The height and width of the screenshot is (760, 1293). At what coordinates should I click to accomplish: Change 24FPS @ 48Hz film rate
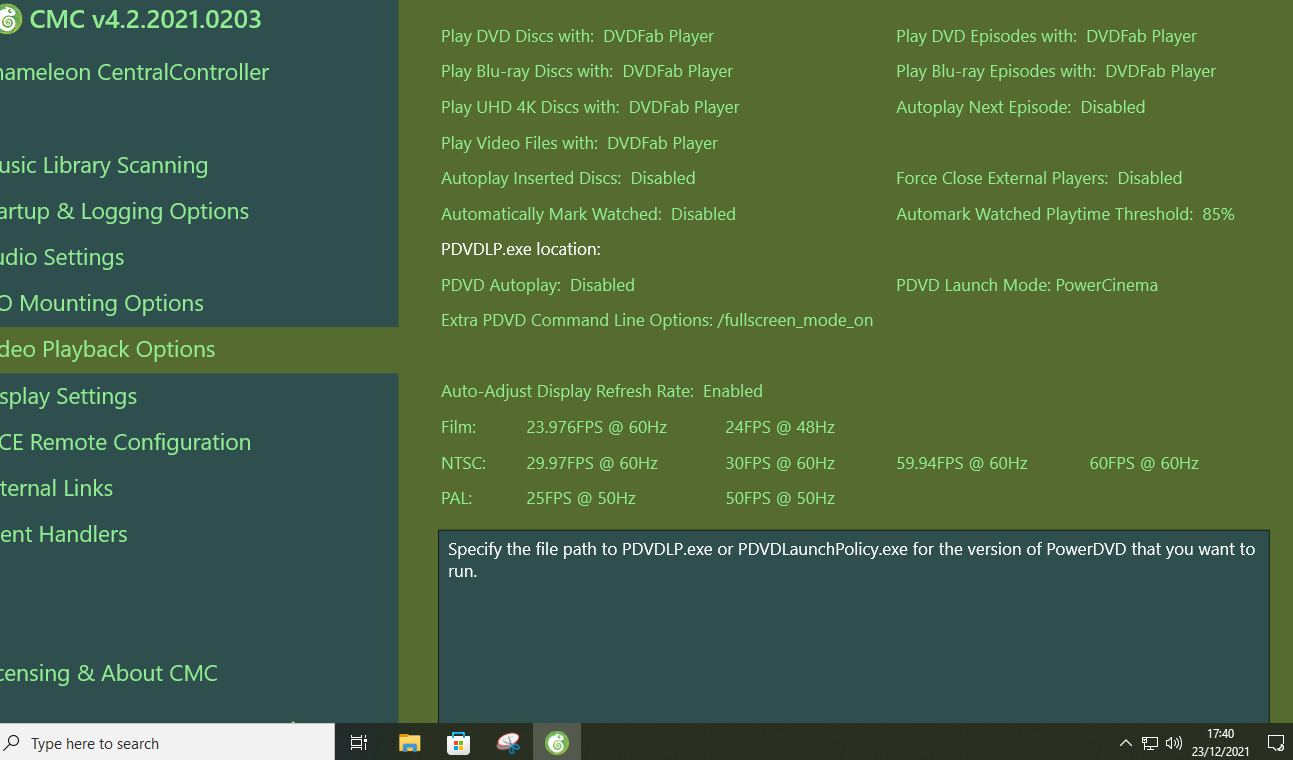point(780,427)
